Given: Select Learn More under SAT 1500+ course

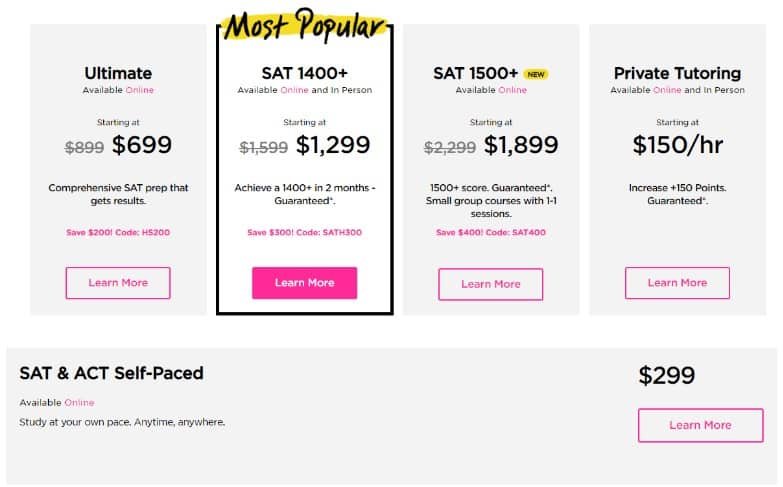Looking at the screenshot, I should [x=490, y=284].
